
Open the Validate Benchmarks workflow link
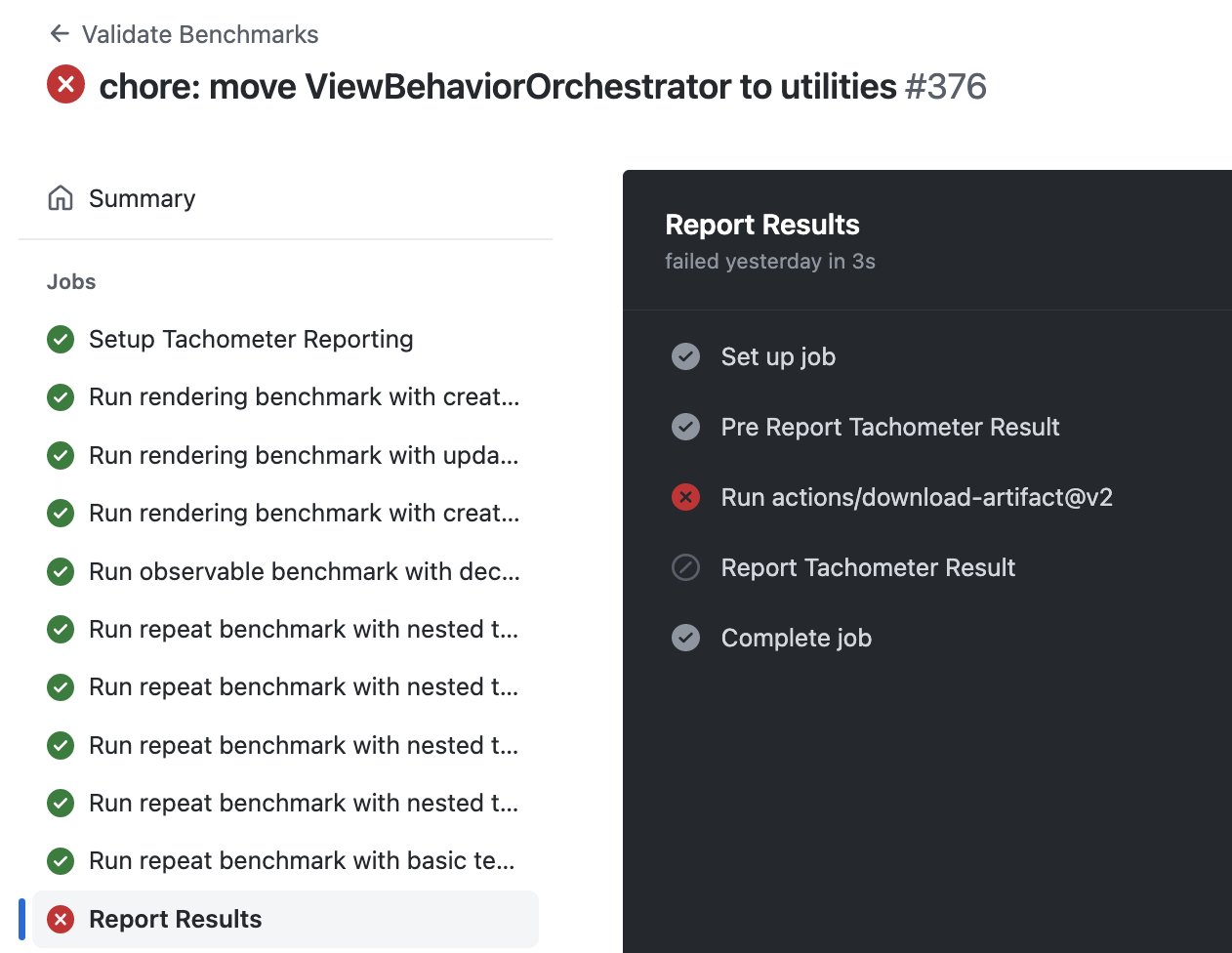pyautogui.click(x=201, y=33)
